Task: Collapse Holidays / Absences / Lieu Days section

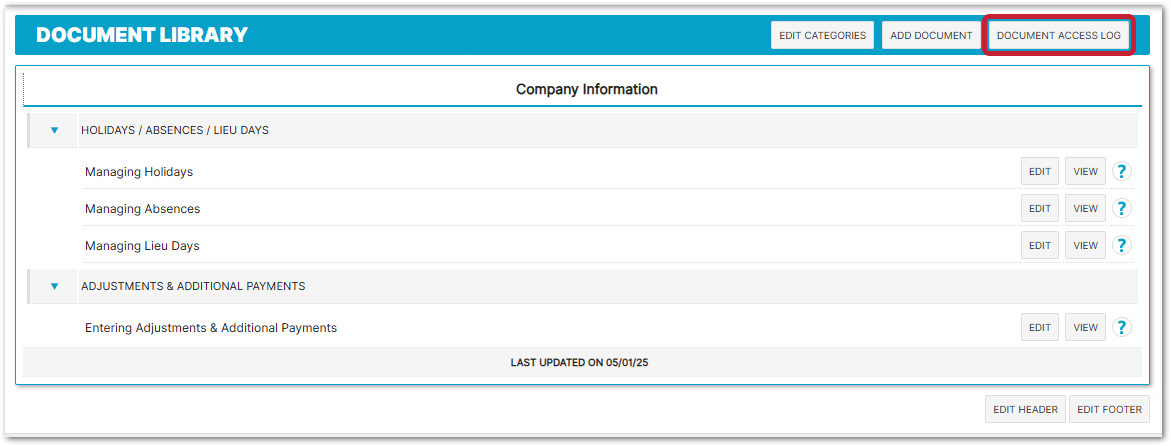Action: pyautogui.click(x=55, y=130)
